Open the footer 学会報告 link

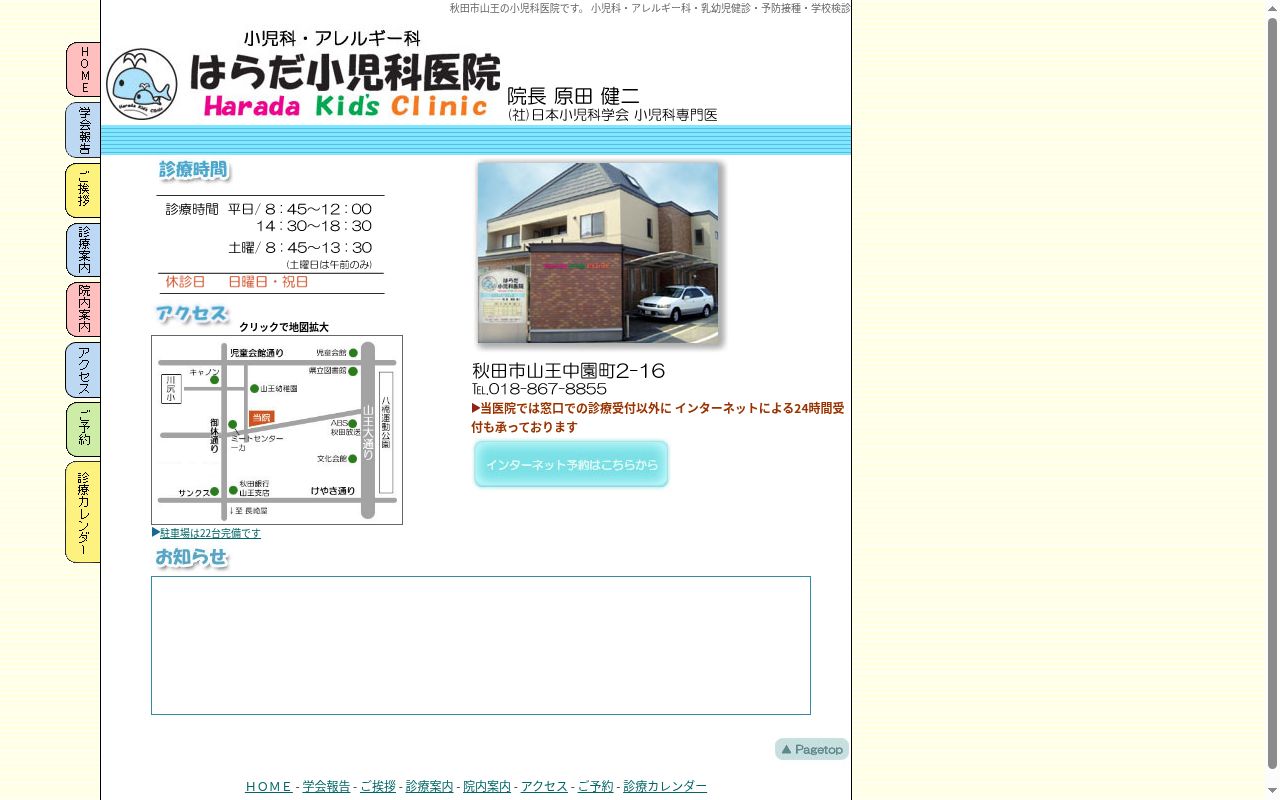(x=326, y=787)
